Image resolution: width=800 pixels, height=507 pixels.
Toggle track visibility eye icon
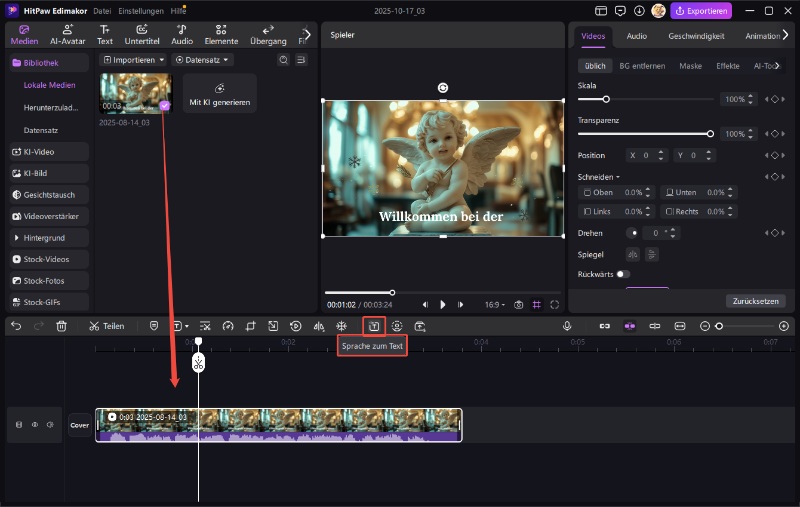pos(35,424)
